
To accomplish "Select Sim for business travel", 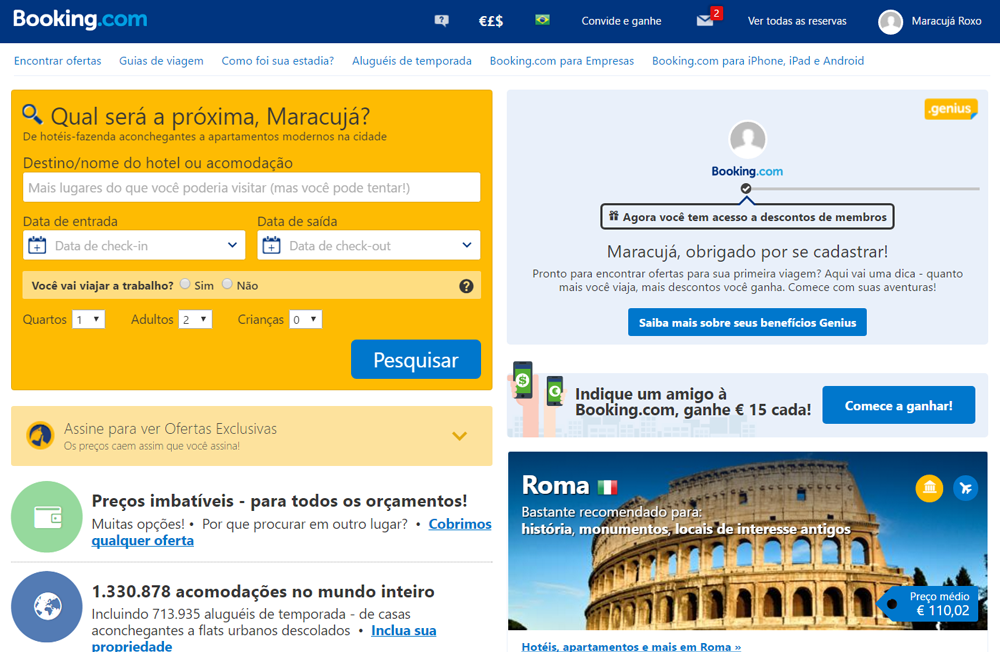I will point(185,284).
